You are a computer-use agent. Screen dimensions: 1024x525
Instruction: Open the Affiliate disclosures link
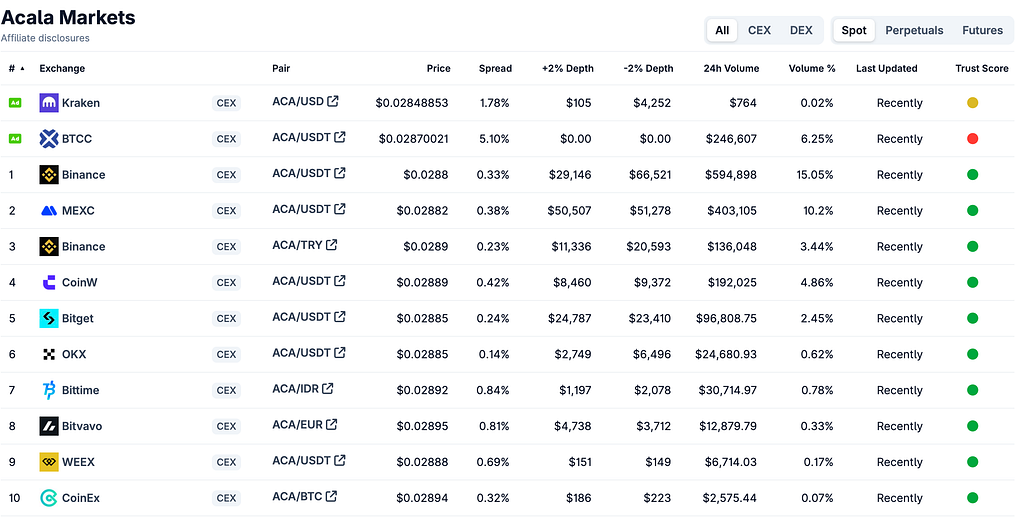tap(45, 38)
